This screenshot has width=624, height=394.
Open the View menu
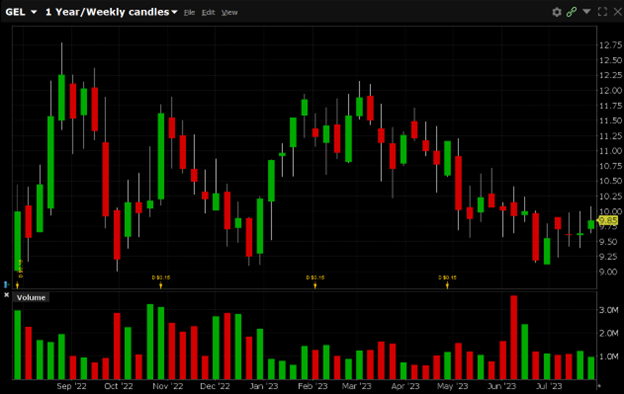pos(230,13)
